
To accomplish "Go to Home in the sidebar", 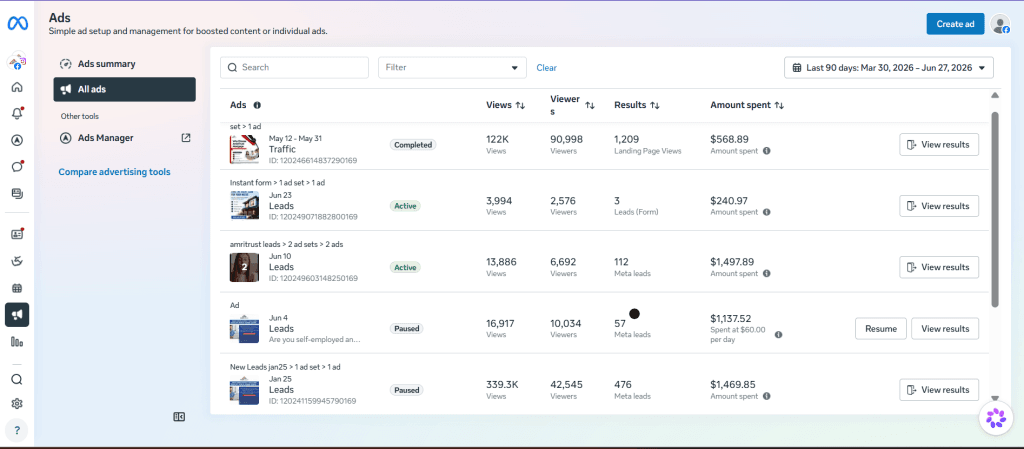I will pyautogui.click(x=17, y=87).
